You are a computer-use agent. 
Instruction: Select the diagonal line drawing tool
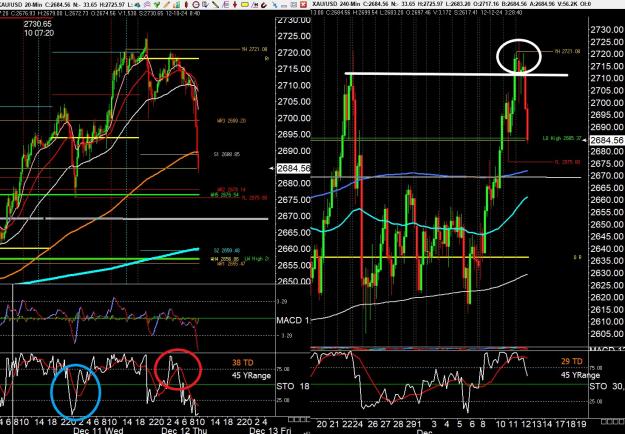click(x=215, y=5)
